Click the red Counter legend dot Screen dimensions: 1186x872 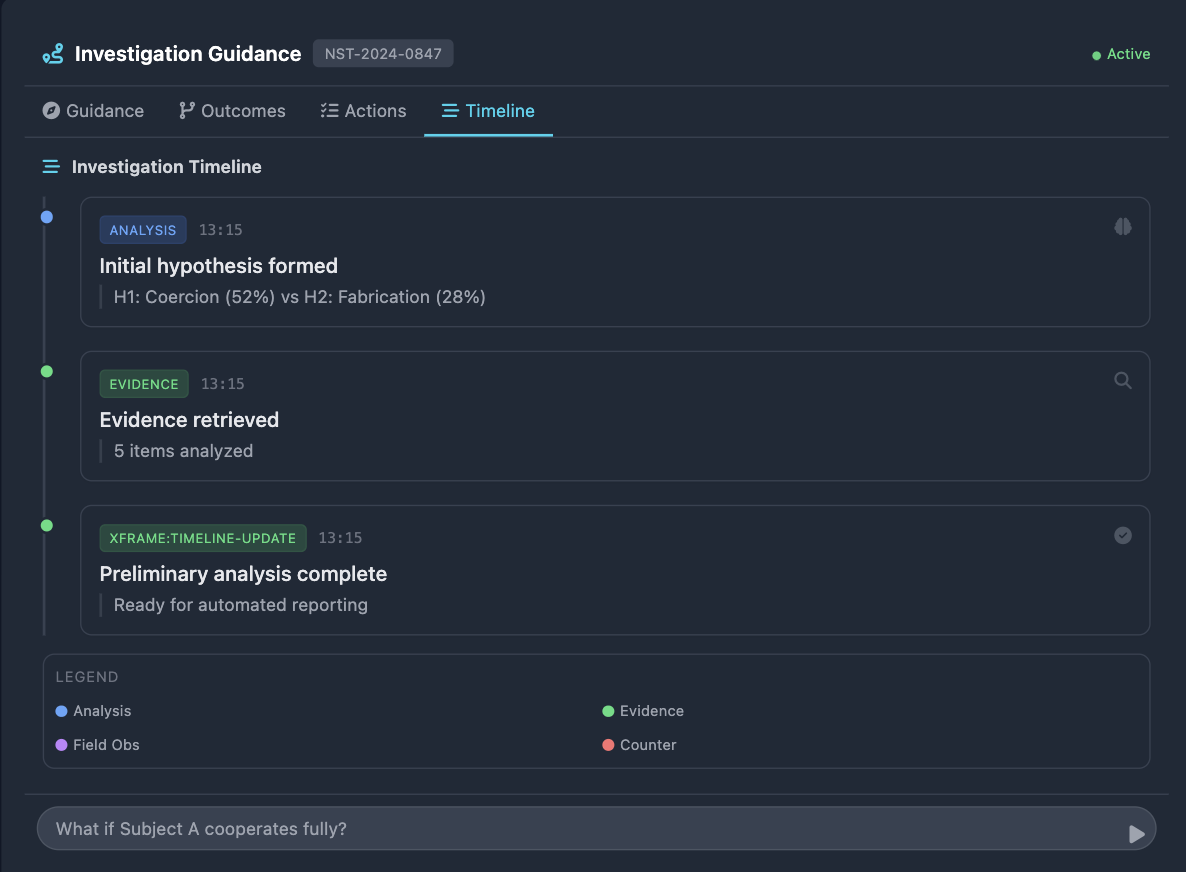(608, 745)
